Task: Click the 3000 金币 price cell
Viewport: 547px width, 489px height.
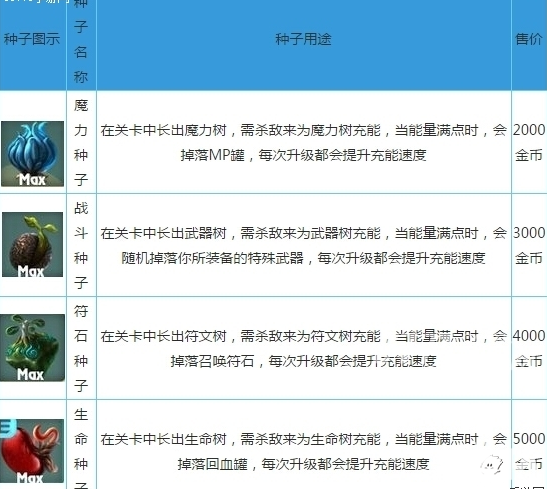Action: 529,246
